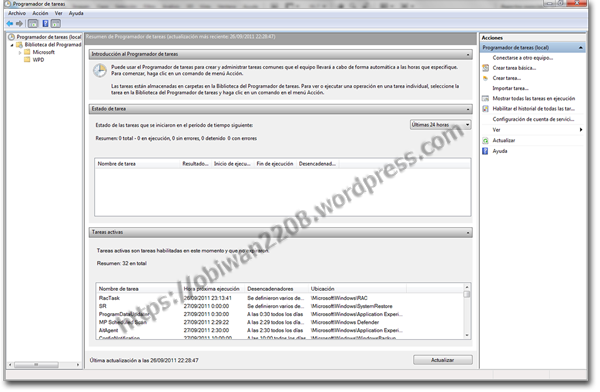Click the Biblioteca del Programador folder icon
The image size is (600, 392).
[20, 45]
